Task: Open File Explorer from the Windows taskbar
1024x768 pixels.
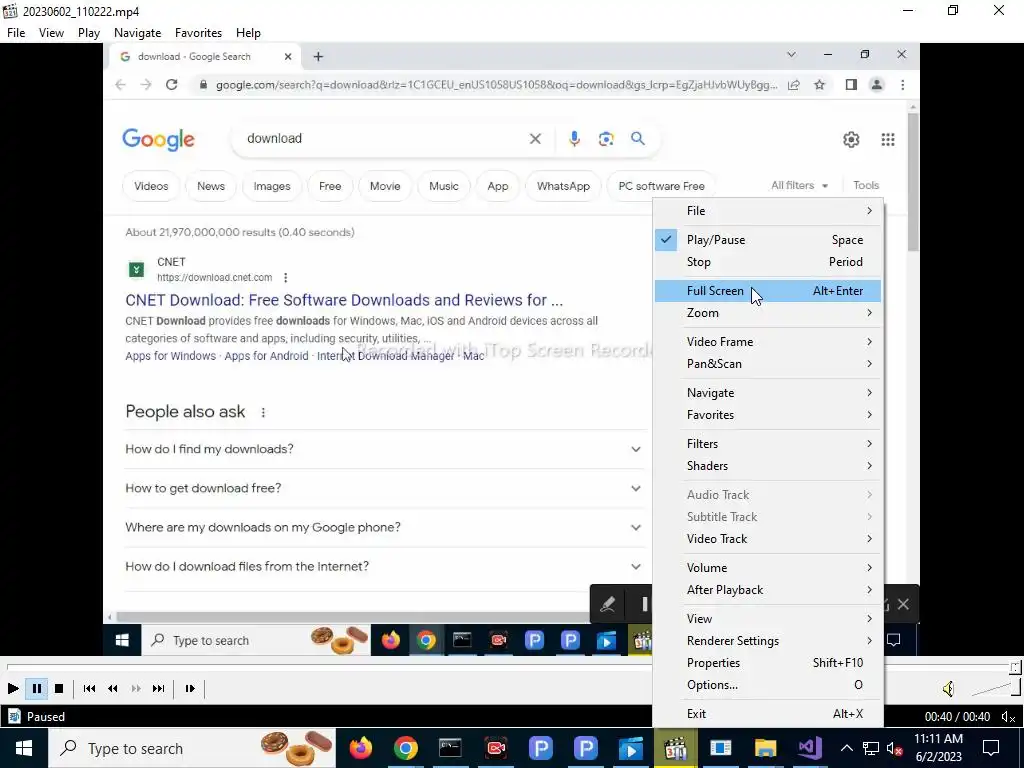Action: (765, 748)
